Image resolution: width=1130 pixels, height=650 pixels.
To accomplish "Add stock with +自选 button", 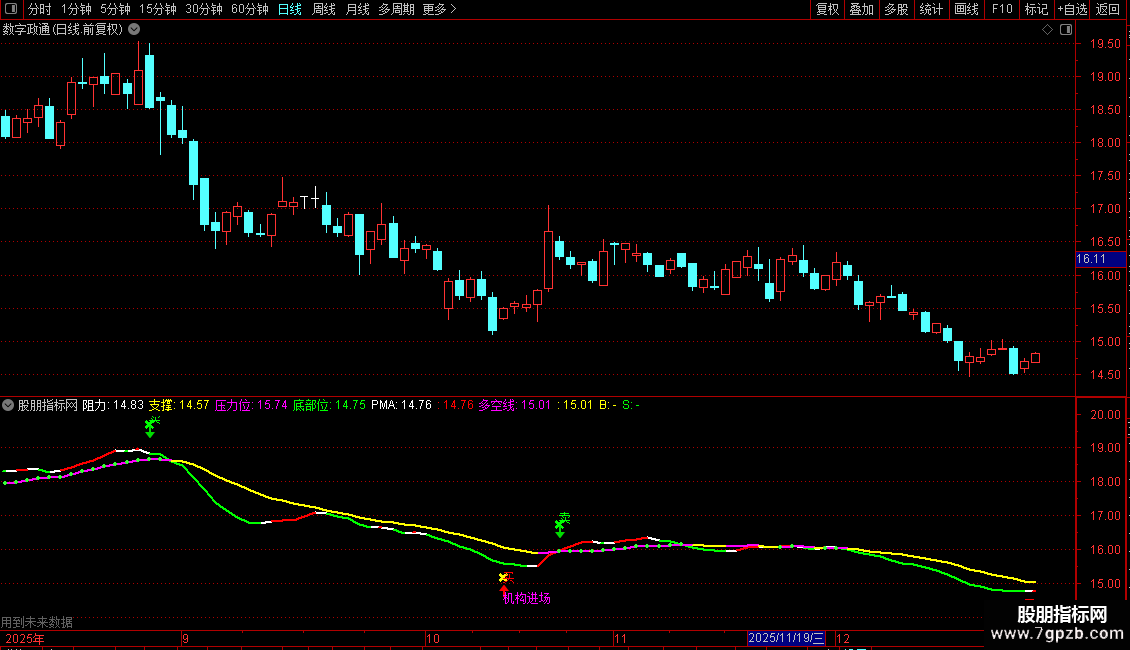I will [1072, 9].
